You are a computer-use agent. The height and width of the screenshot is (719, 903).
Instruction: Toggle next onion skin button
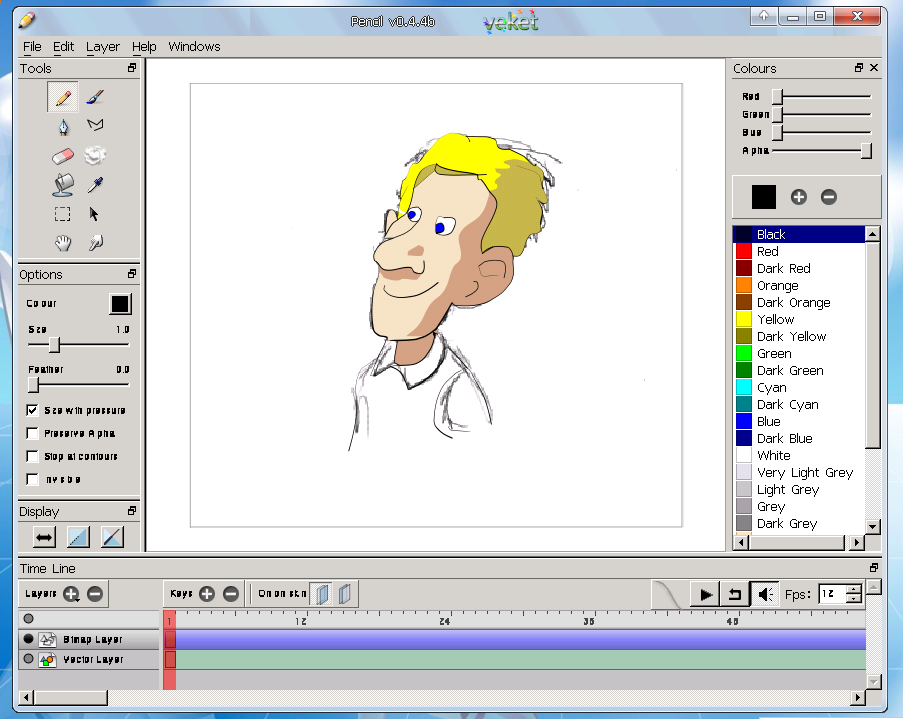tap(345, 594)
